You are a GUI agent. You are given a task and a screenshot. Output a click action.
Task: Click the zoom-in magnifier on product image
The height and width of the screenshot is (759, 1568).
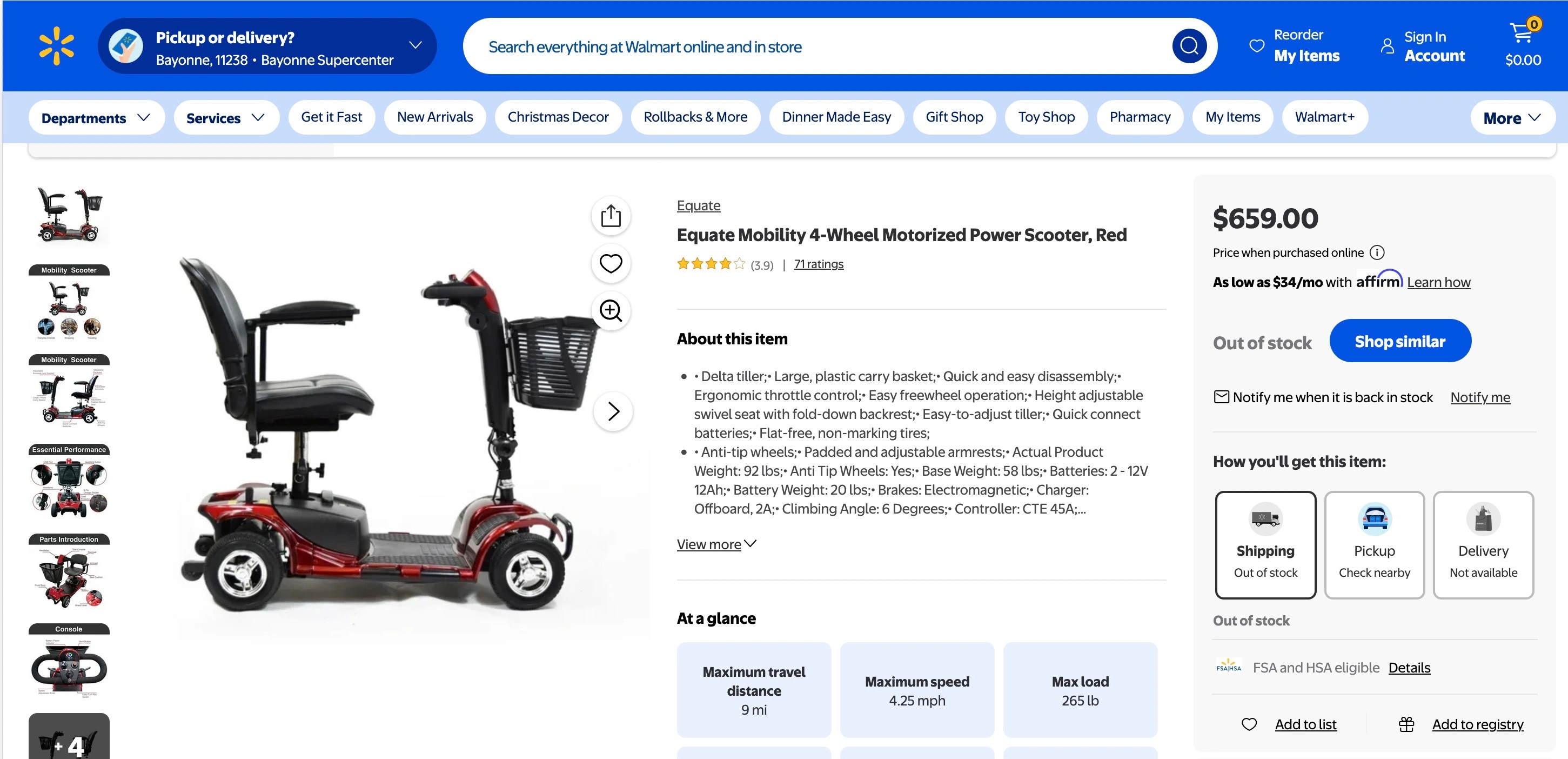(x=611, y=311)
